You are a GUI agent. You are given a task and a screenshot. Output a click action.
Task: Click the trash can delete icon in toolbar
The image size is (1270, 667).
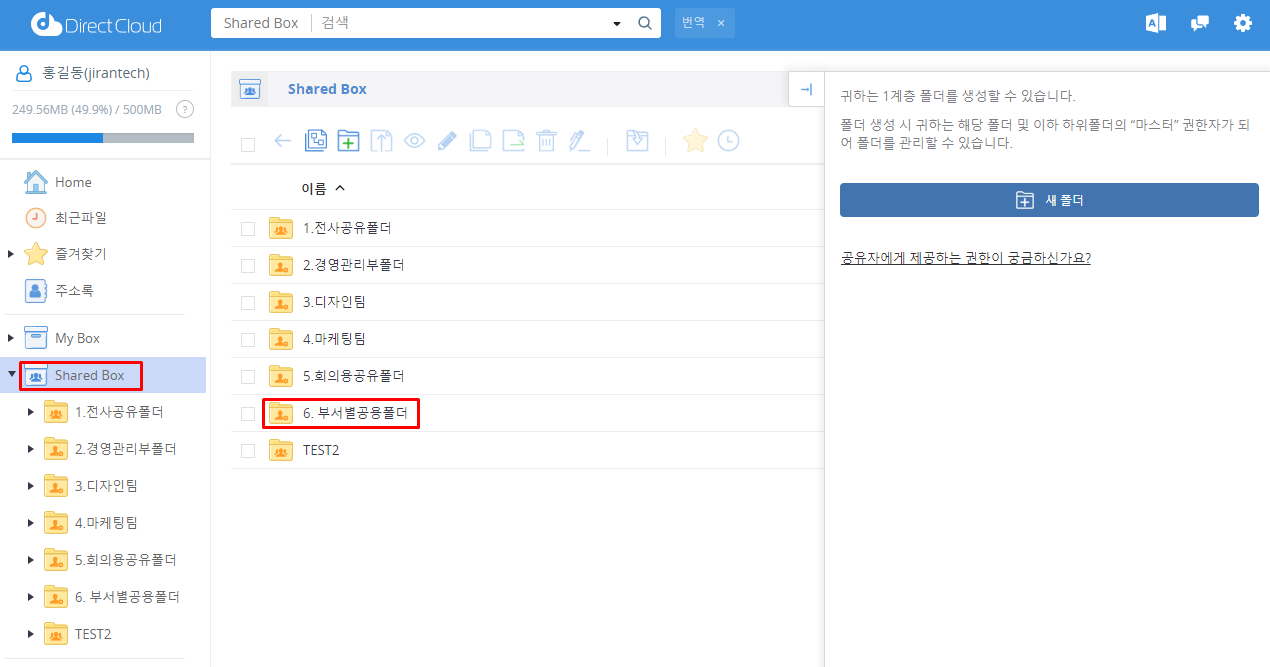pyautogui.click(x=546, y=141)
